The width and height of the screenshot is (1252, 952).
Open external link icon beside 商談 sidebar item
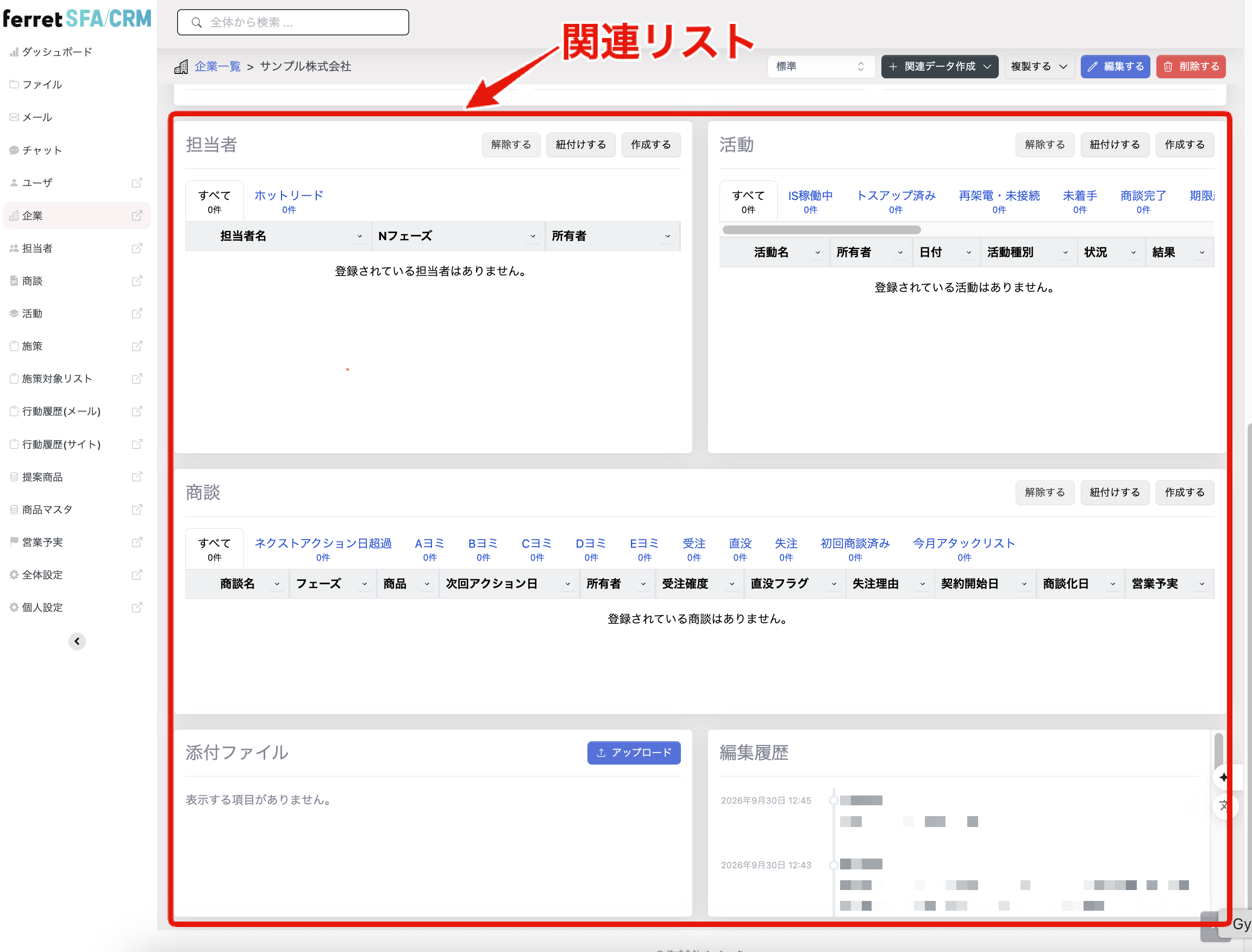point(136,280)
